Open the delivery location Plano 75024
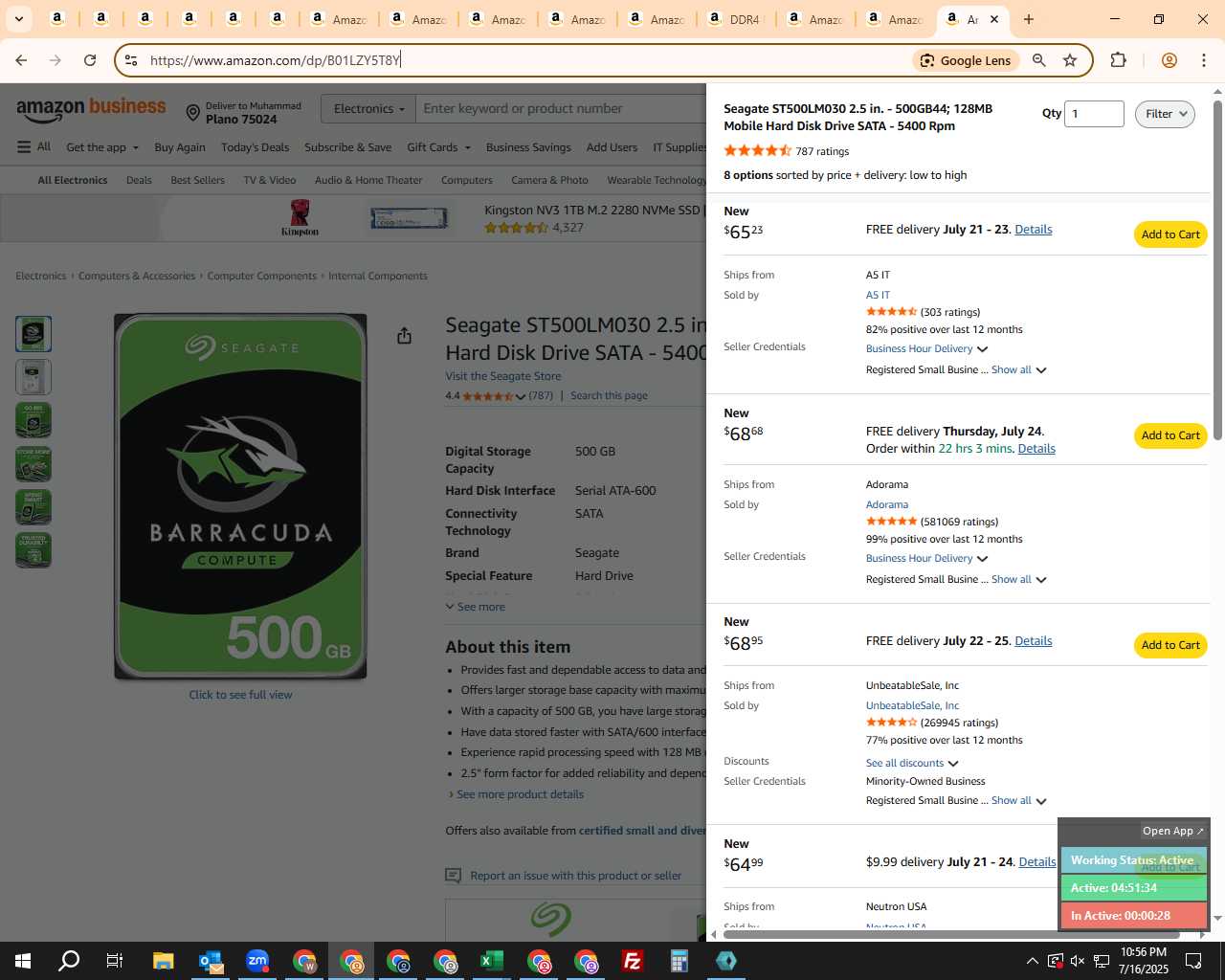1225x980 pixels. point(244,113)
